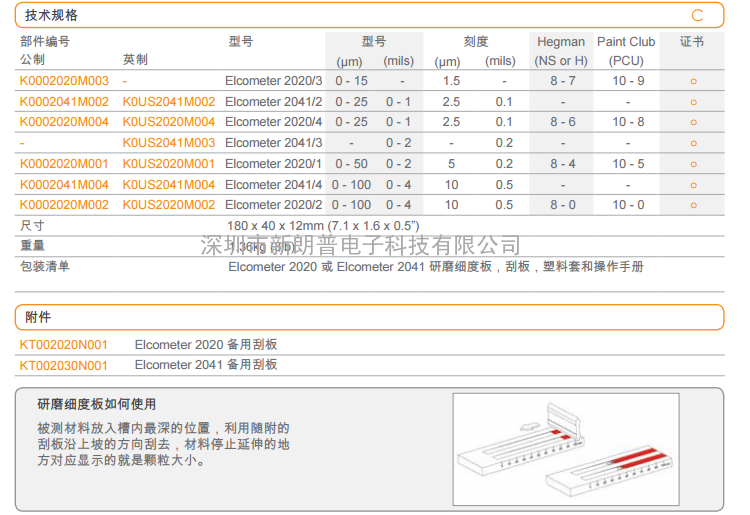Click Paint Club value 10 - 5
Screen dimensions: 750x515
(628, 164)
